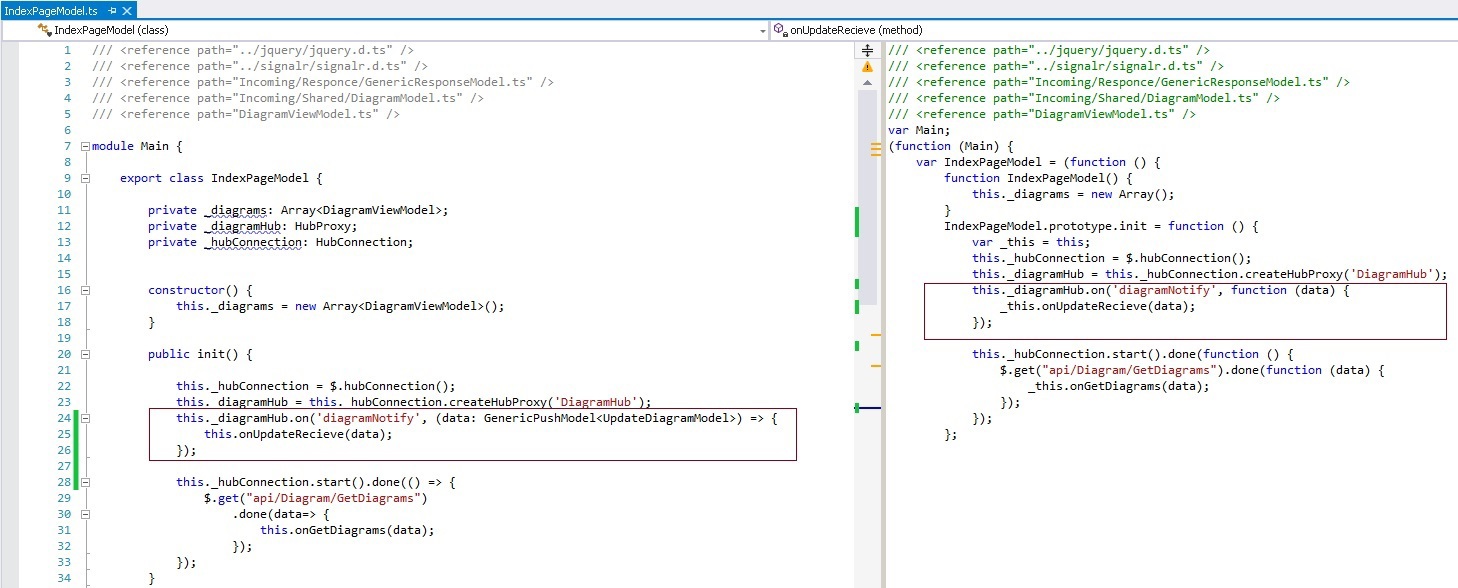Collapse the export class IndexPageModel block
1458x588 pixels.
(x=85, y=178)
